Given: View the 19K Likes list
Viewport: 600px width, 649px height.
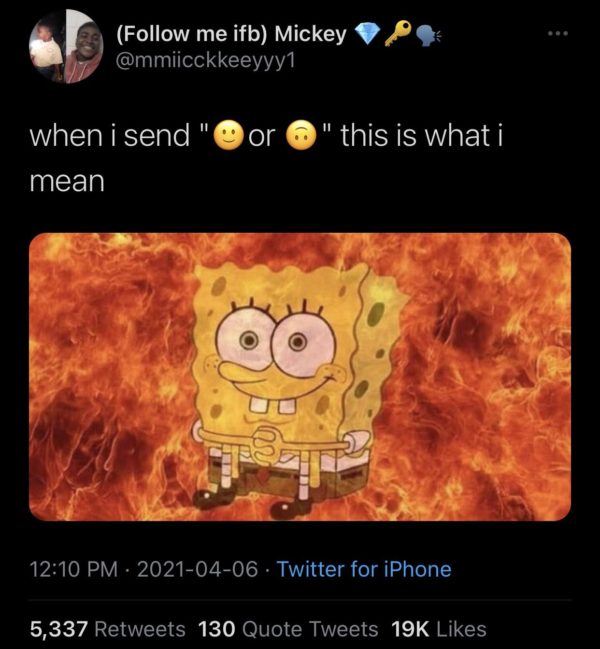Looking at the screenshot, I should click(x=438, y=629).
